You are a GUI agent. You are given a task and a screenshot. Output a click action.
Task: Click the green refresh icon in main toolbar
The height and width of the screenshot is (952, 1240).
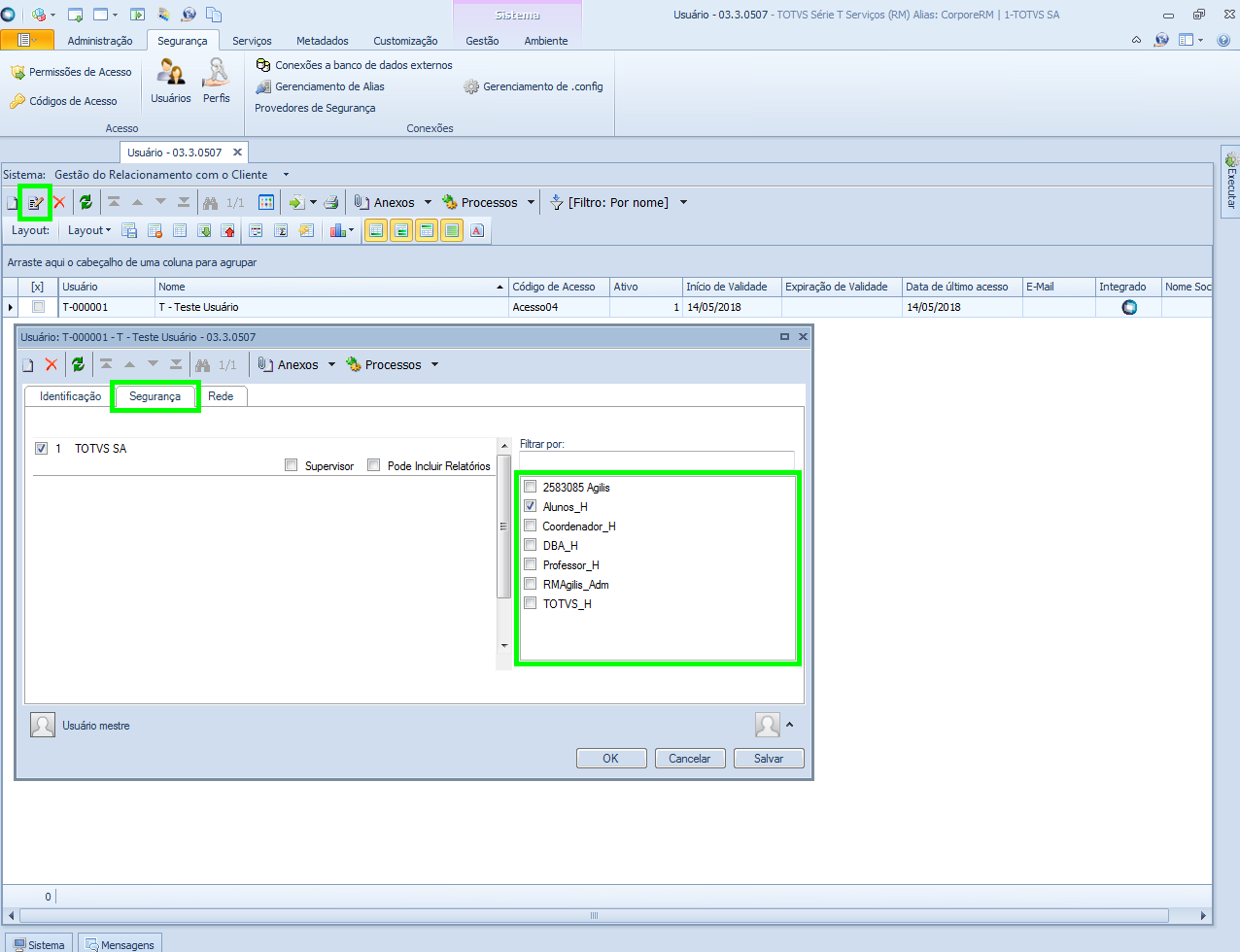coord(86,202)
